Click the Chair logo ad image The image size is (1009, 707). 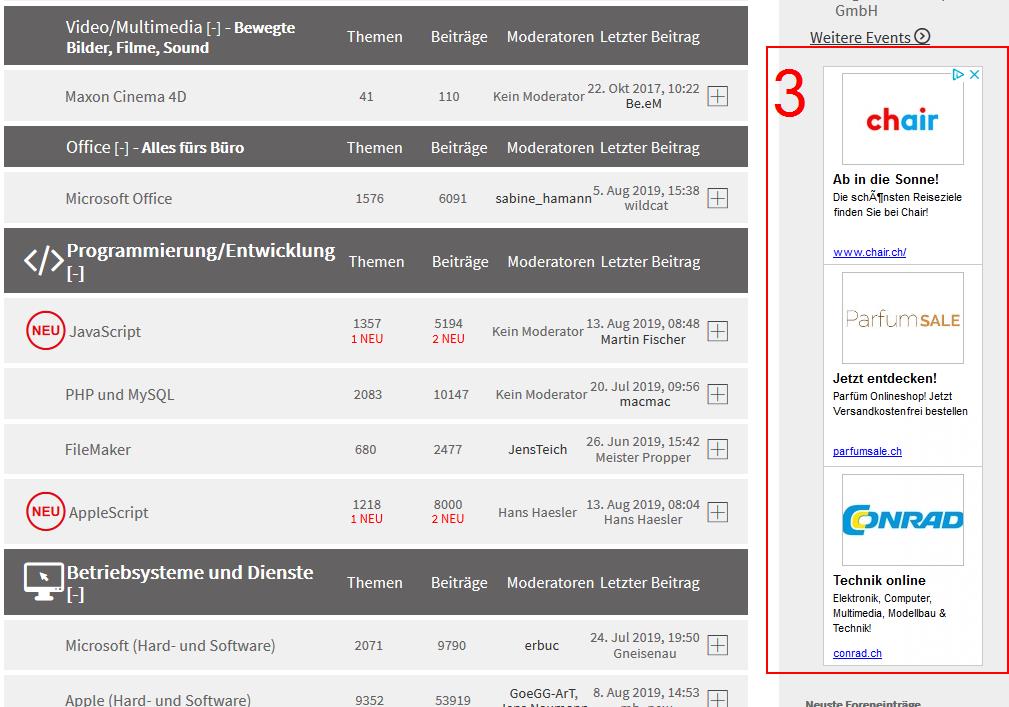[x=903, y=119]
